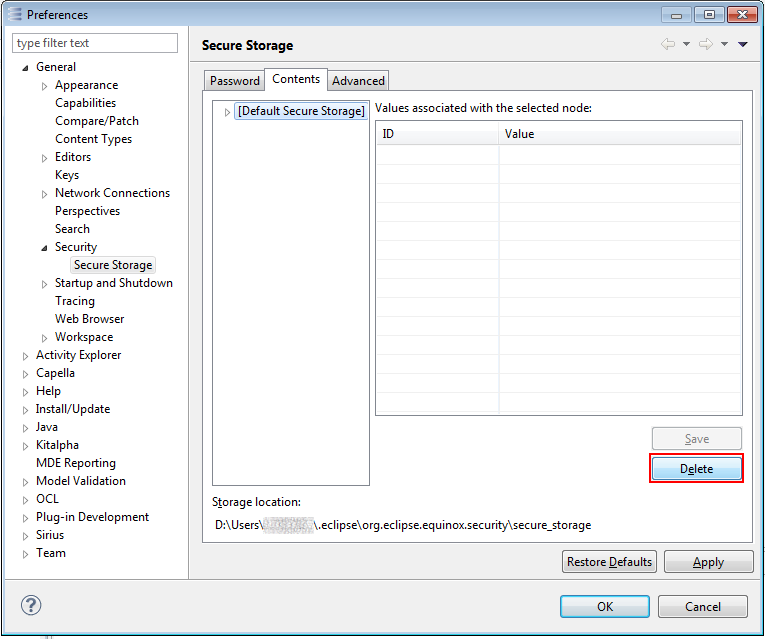Click the Help question mark icon

click(31, 606)
